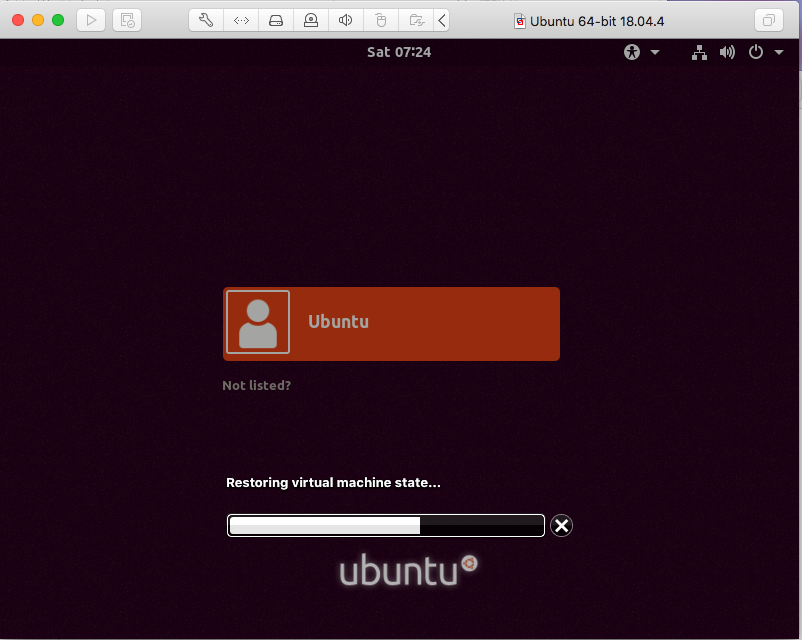Click the wired network status icon
Image resolution: width=802 pixels, height=640 pixels.
coord(699,52)
